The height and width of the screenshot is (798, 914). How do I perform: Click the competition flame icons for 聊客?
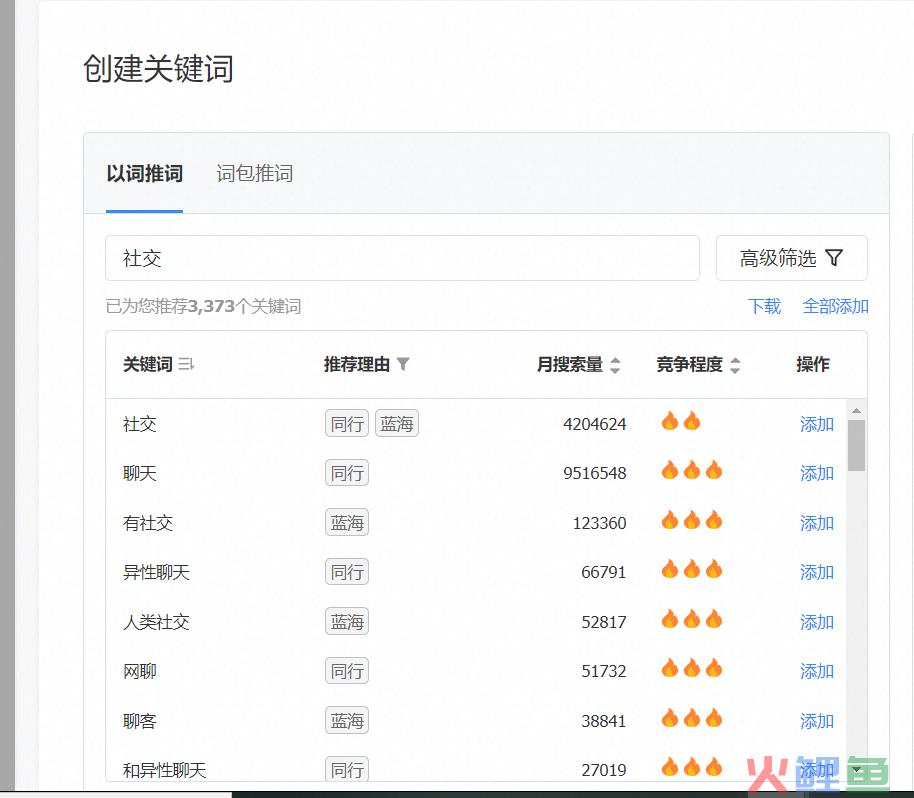click(691, 718)
